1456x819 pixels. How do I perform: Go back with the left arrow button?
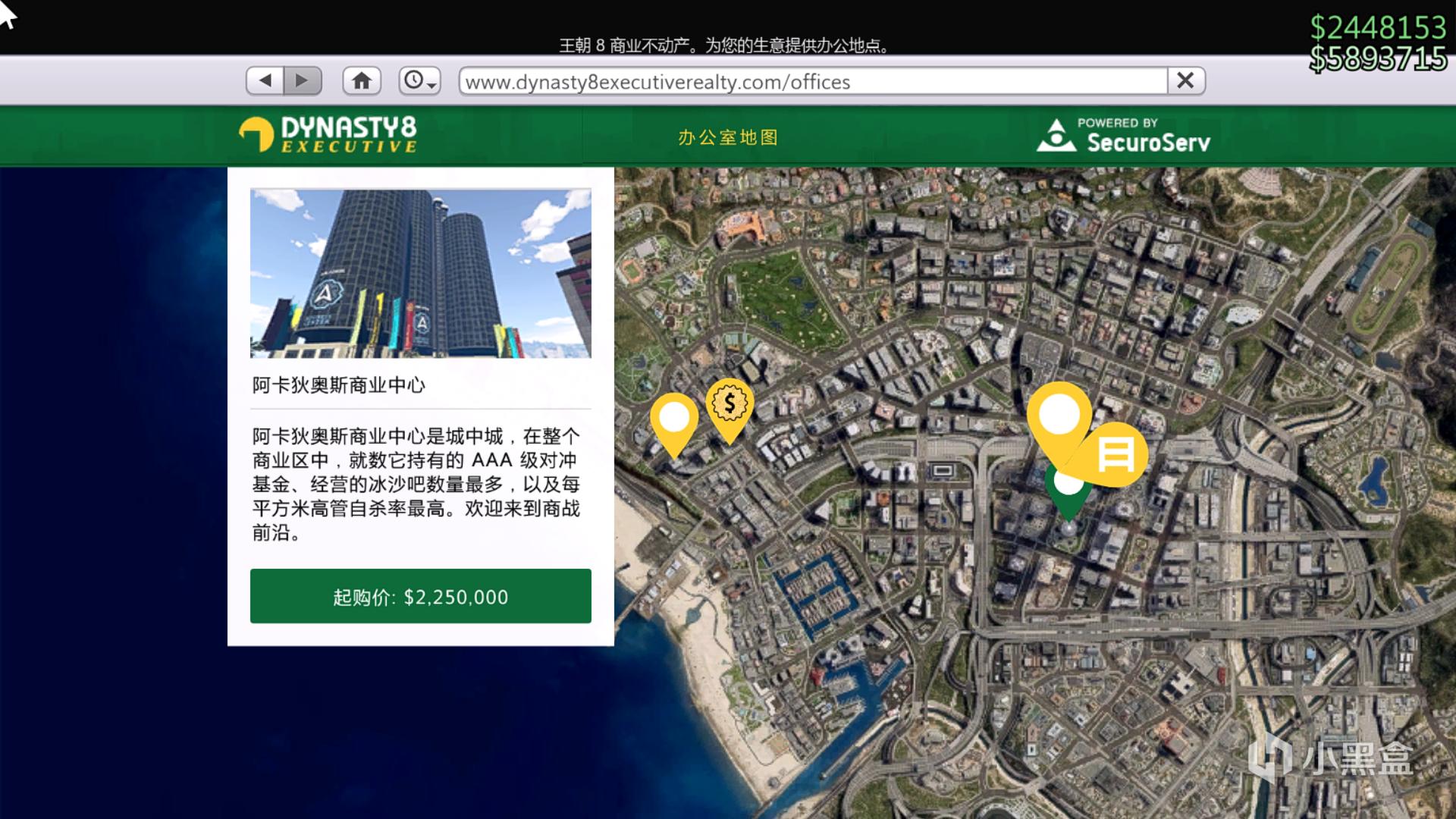(x=265, y=80)
